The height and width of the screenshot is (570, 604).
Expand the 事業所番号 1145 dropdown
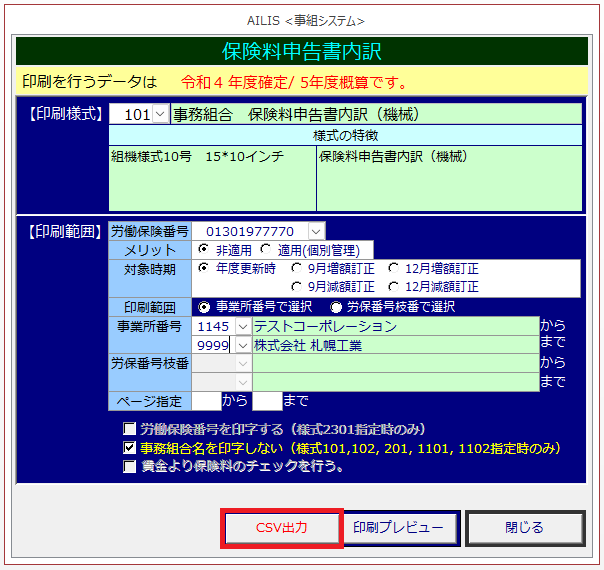[x=241, y=327]
